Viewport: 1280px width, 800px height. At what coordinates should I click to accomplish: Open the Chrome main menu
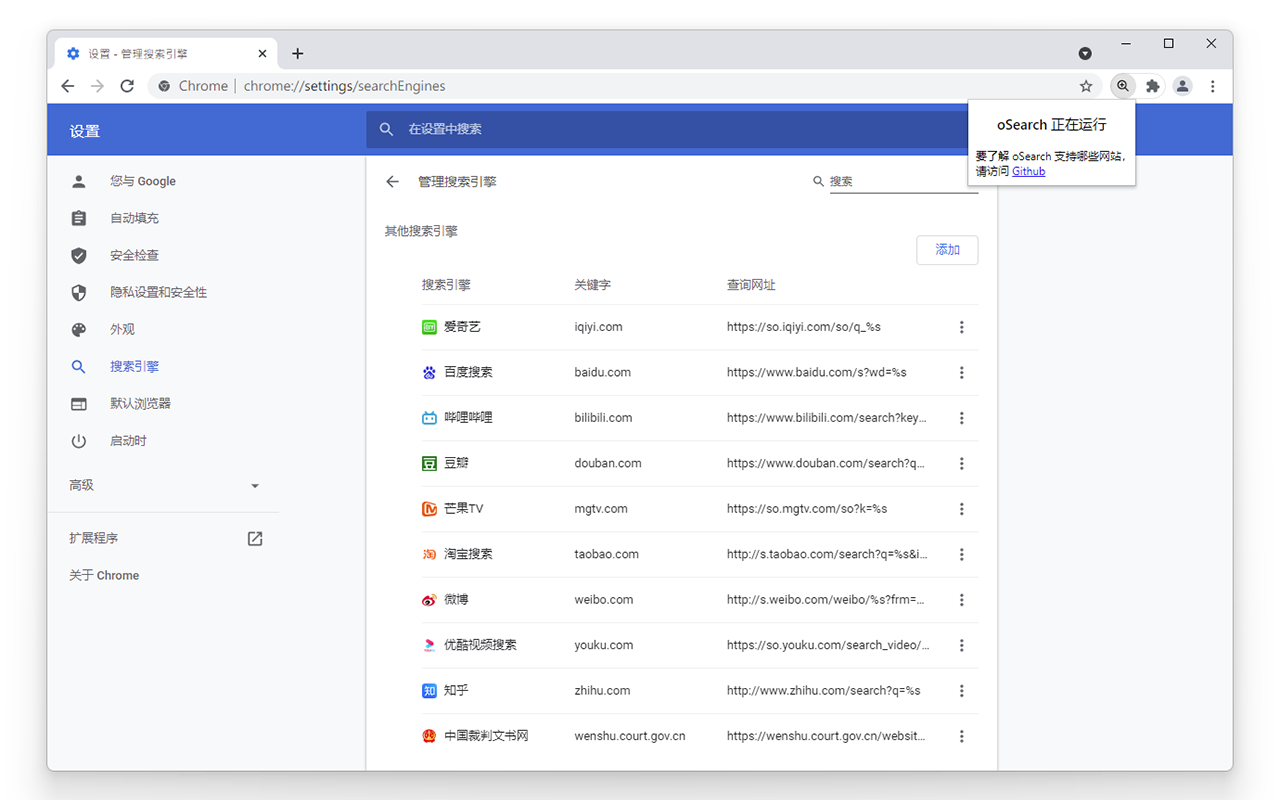pyautogui.click(x=1212, y=86)
